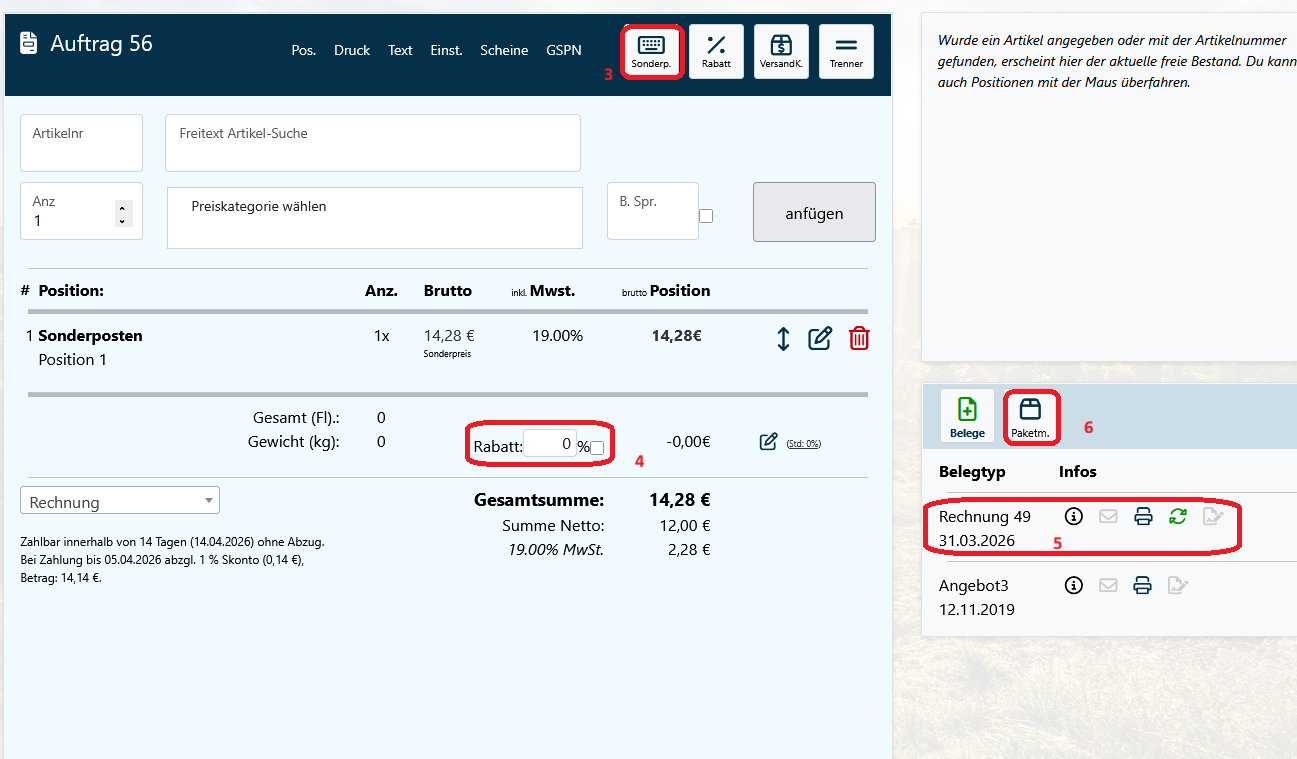Image resolution: width=1297 pixels, height=759 pixels.
Task: Open the Druck menu
Action: [x=352, y=50]
